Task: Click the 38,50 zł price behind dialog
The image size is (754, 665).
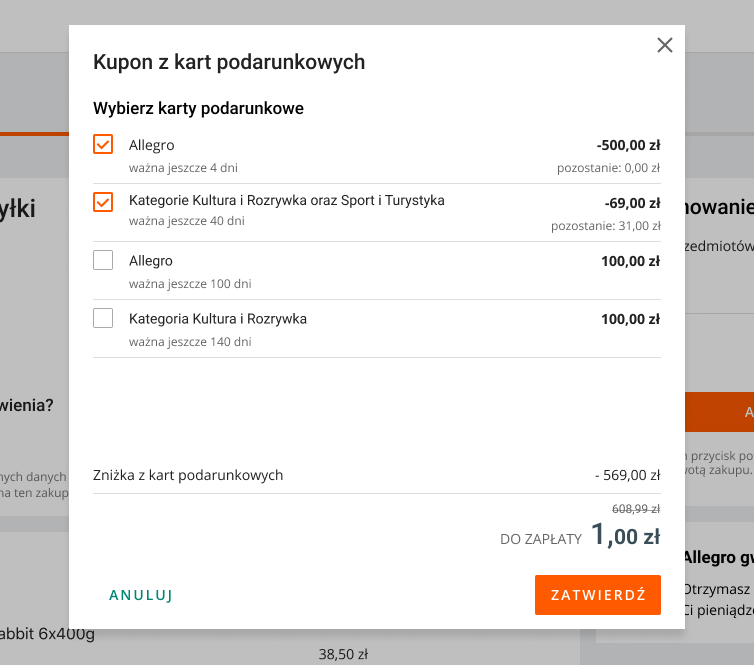Action: [343, 654]
